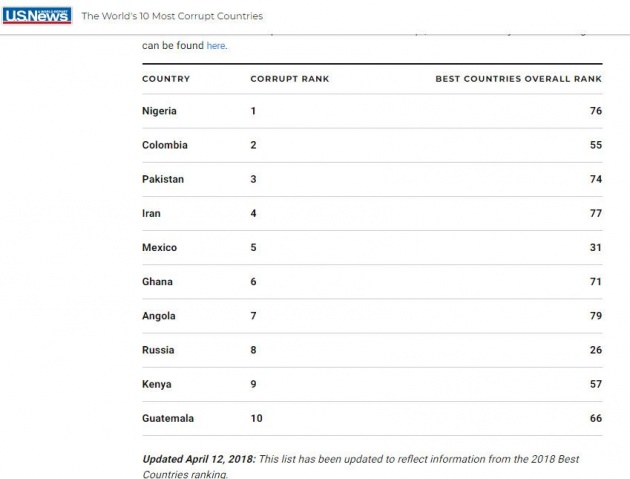This screenshot has height=479, width=630.
Task: Click the Ghana row label
Action: pos(157,282)
